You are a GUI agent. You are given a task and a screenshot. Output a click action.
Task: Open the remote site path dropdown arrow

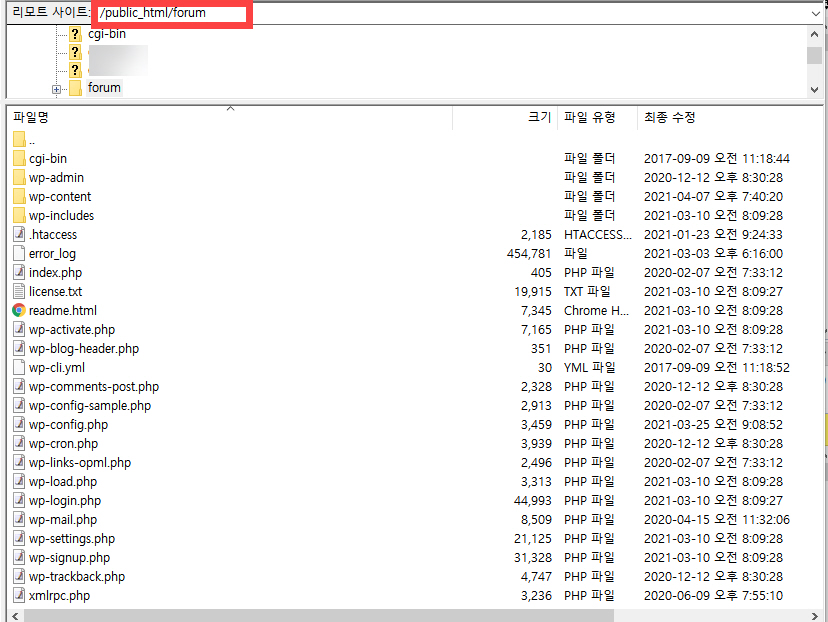(815, 13)
